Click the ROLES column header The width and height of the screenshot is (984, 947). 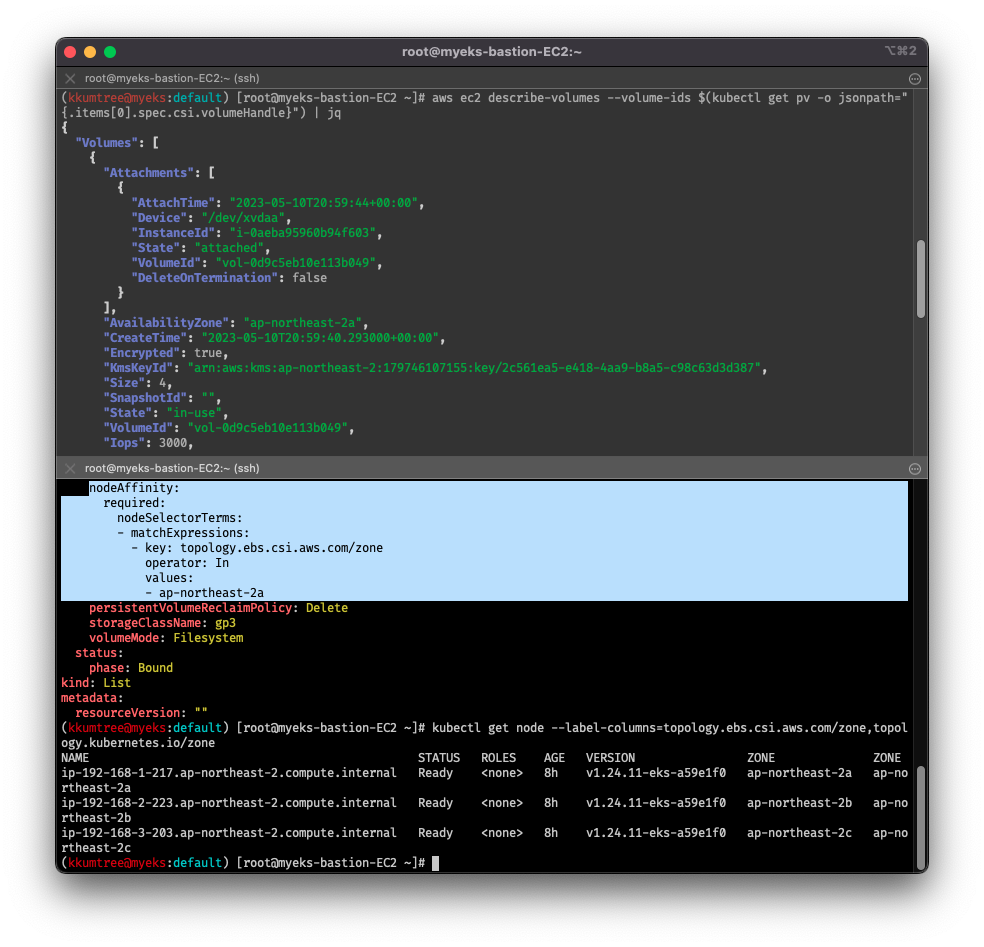pos(498,759)
